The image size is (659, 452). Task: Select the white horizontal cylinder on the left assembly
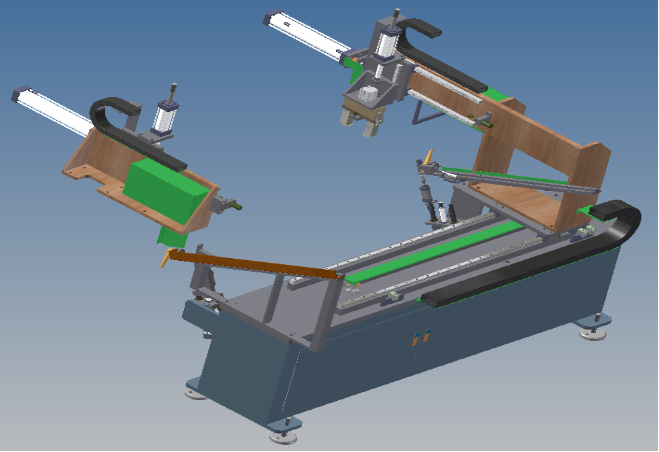[x=53, y=111]
